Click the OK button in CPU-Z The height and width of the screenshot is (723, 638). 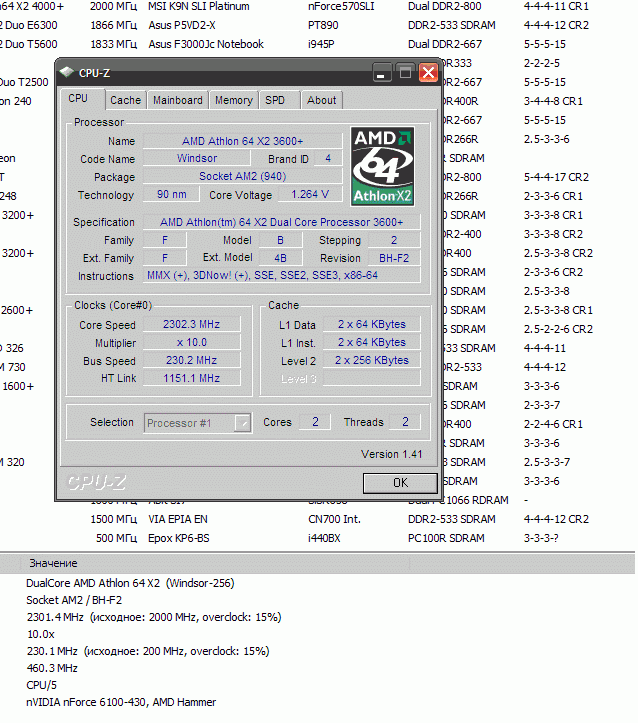click(x=400, y=483)
